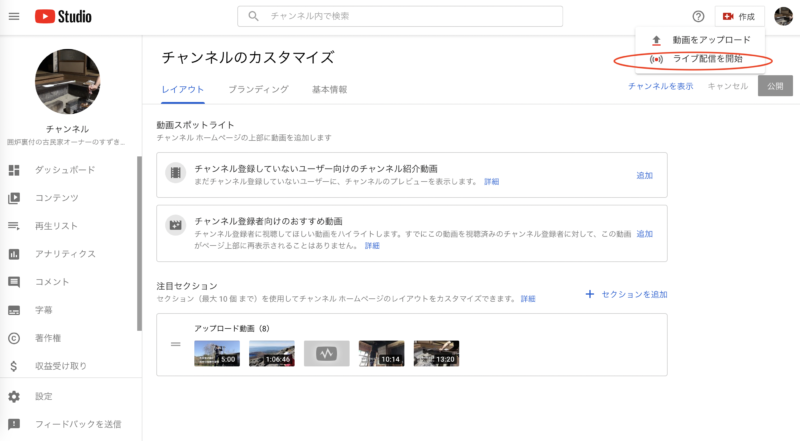This screenshot has height=441, width=800.
Task: Grab the drag handle of アップロード動画 section
Action: tap(176, 345)
